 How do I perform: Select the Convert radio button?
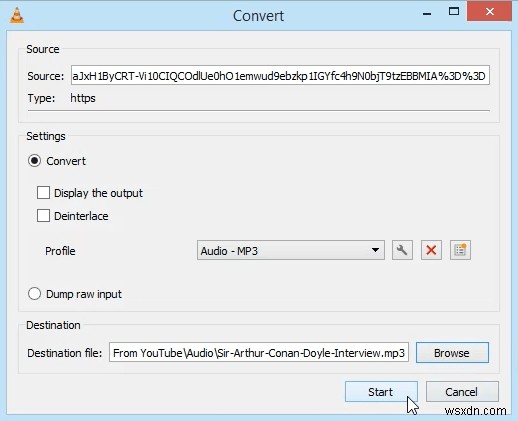pyautogui.click(x=34, y=161)
